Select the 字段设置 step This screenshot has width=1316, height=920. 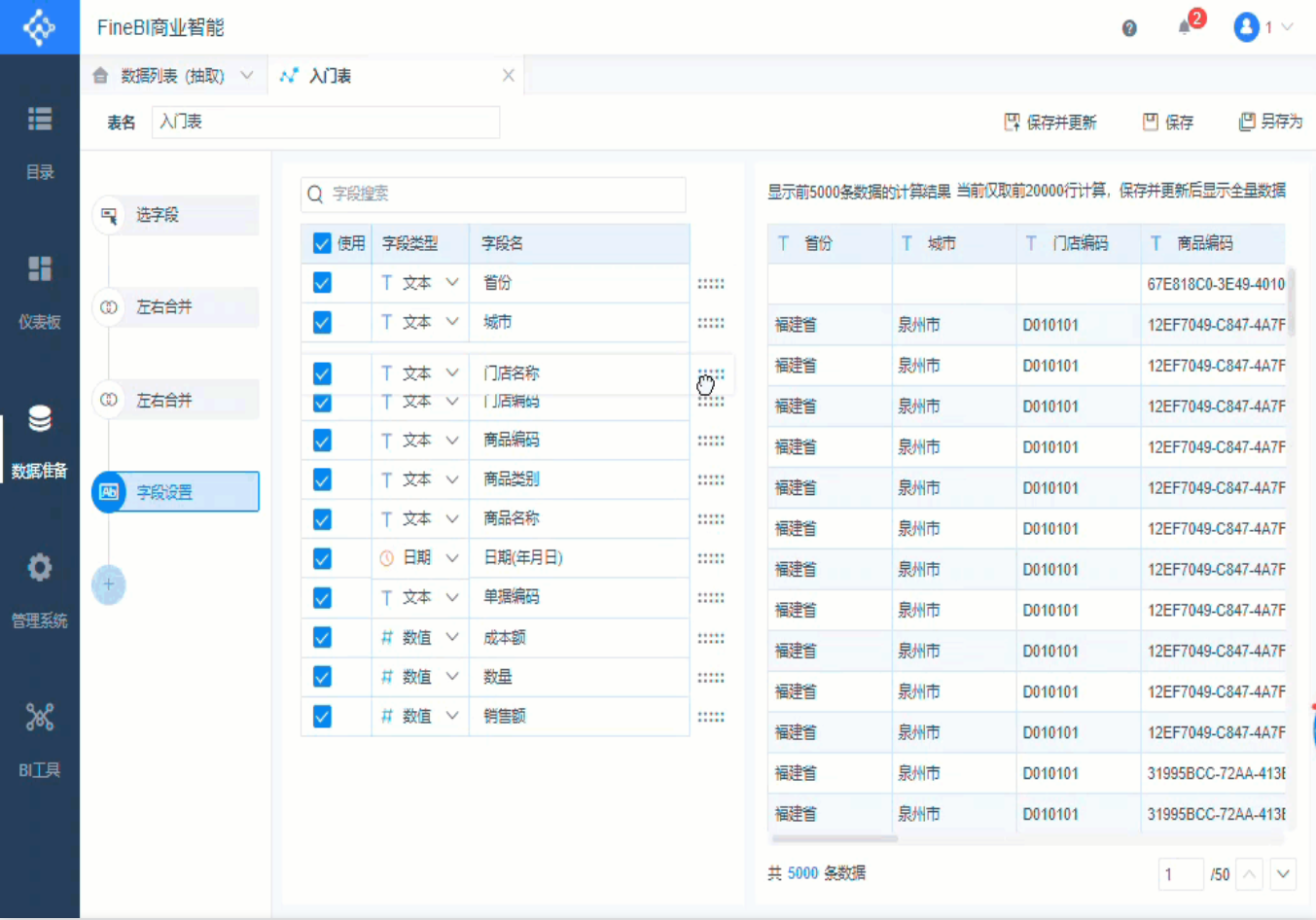point(176,492)
